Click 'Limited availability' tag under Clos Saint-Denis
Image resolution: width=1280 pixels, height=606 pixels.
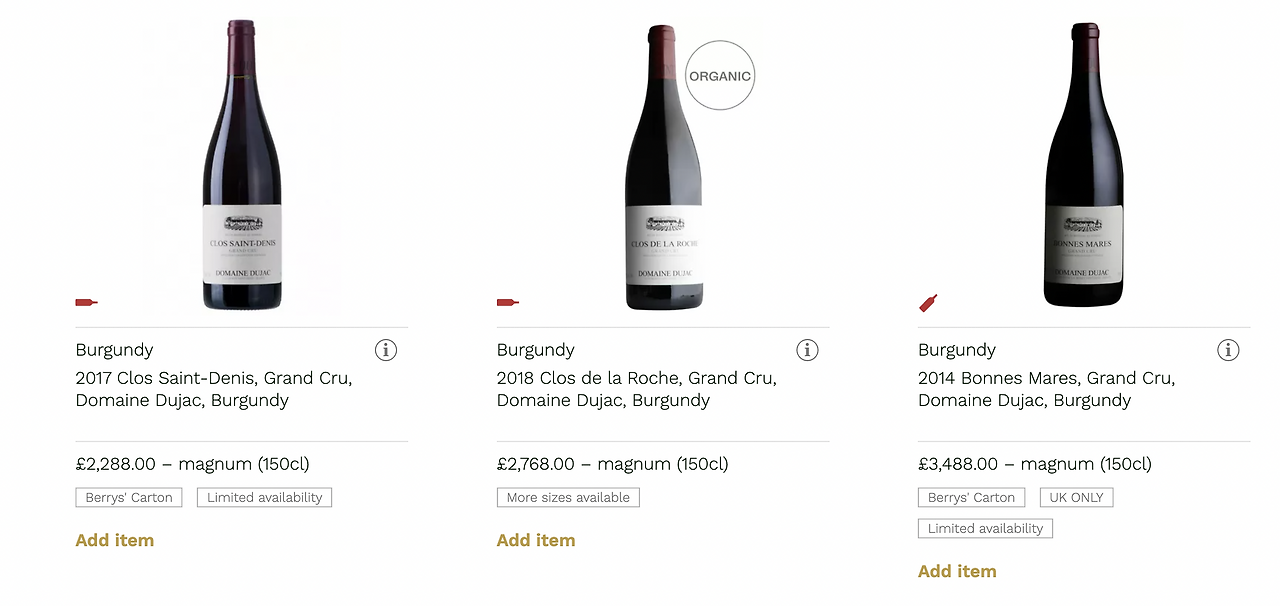click(x=264, y=497)
